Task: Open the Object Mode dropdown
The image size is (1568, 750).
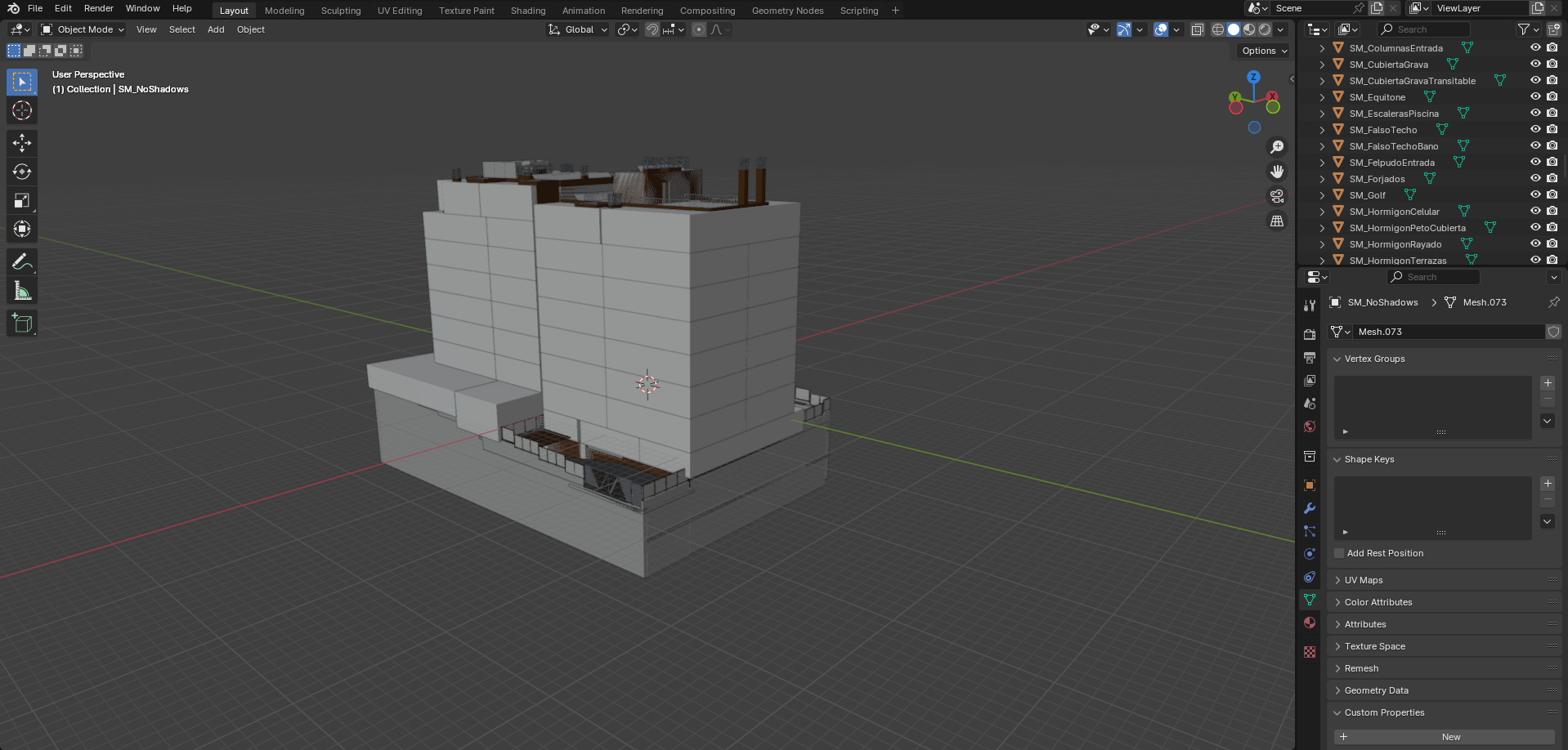Action: pyautogui.click(x=83, y=29)
